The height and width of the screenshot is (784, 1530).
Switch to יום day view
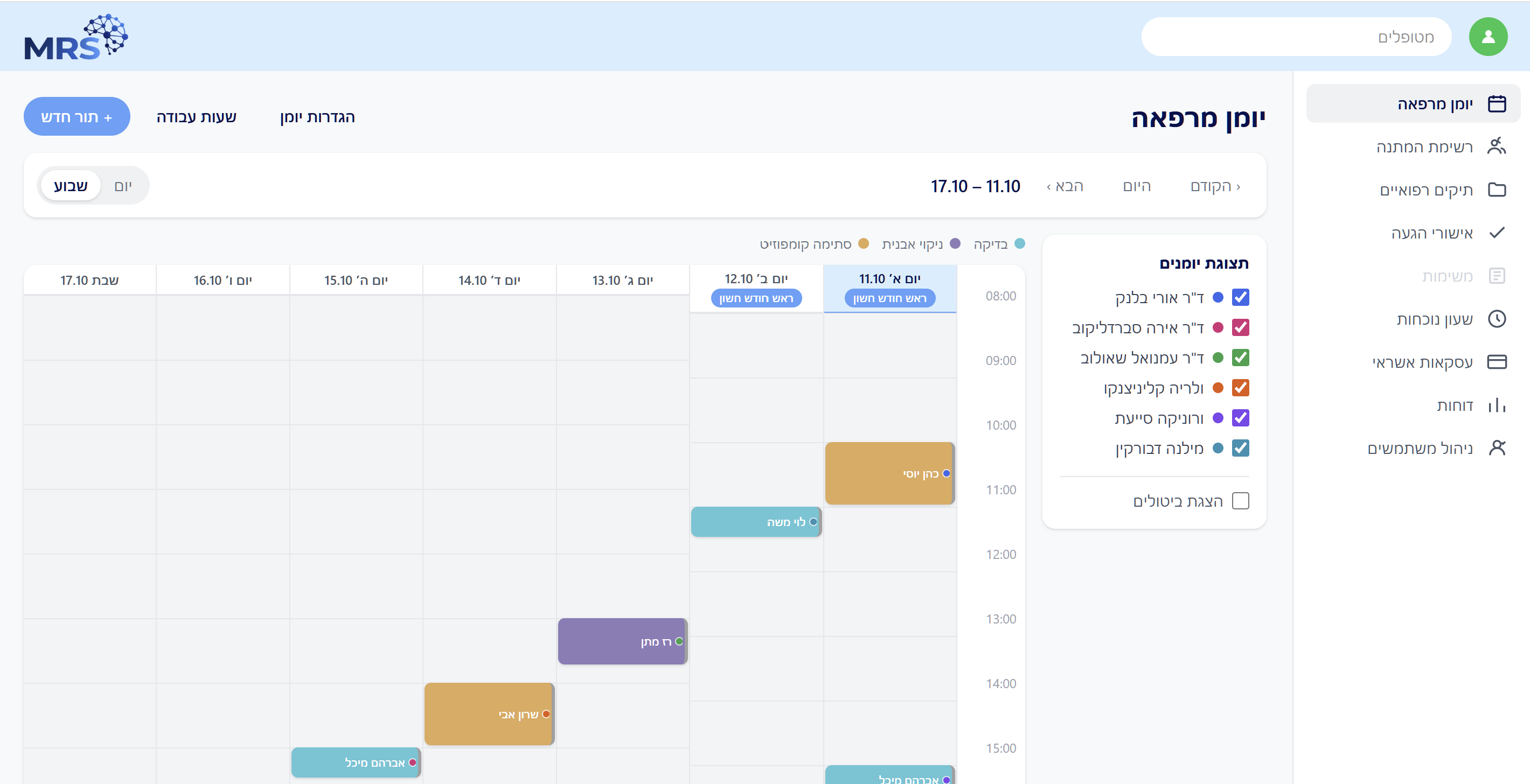tap(123, 186)
